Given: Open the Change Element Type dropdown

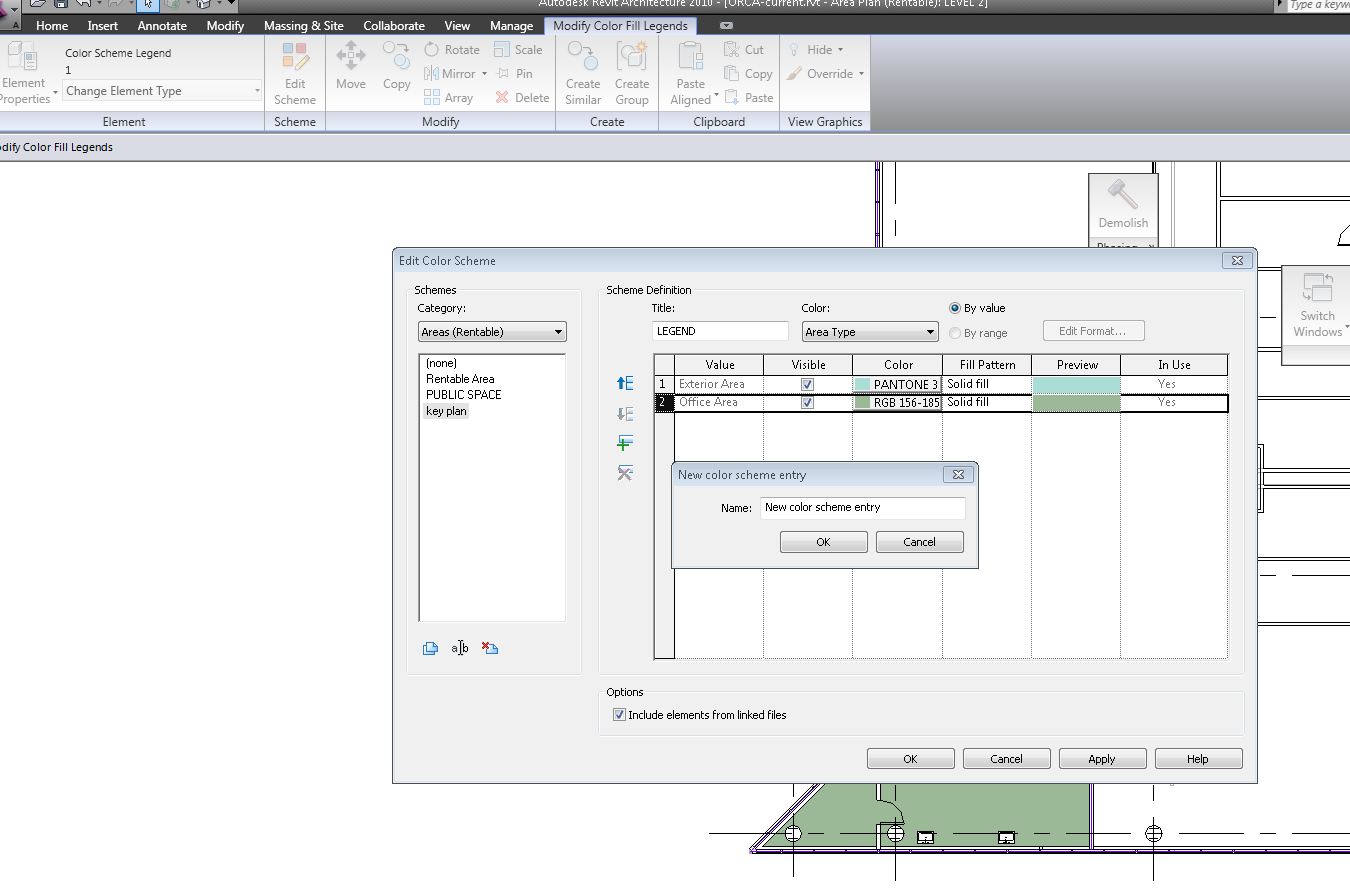Looking at the screenshot, I should point(162,91).
